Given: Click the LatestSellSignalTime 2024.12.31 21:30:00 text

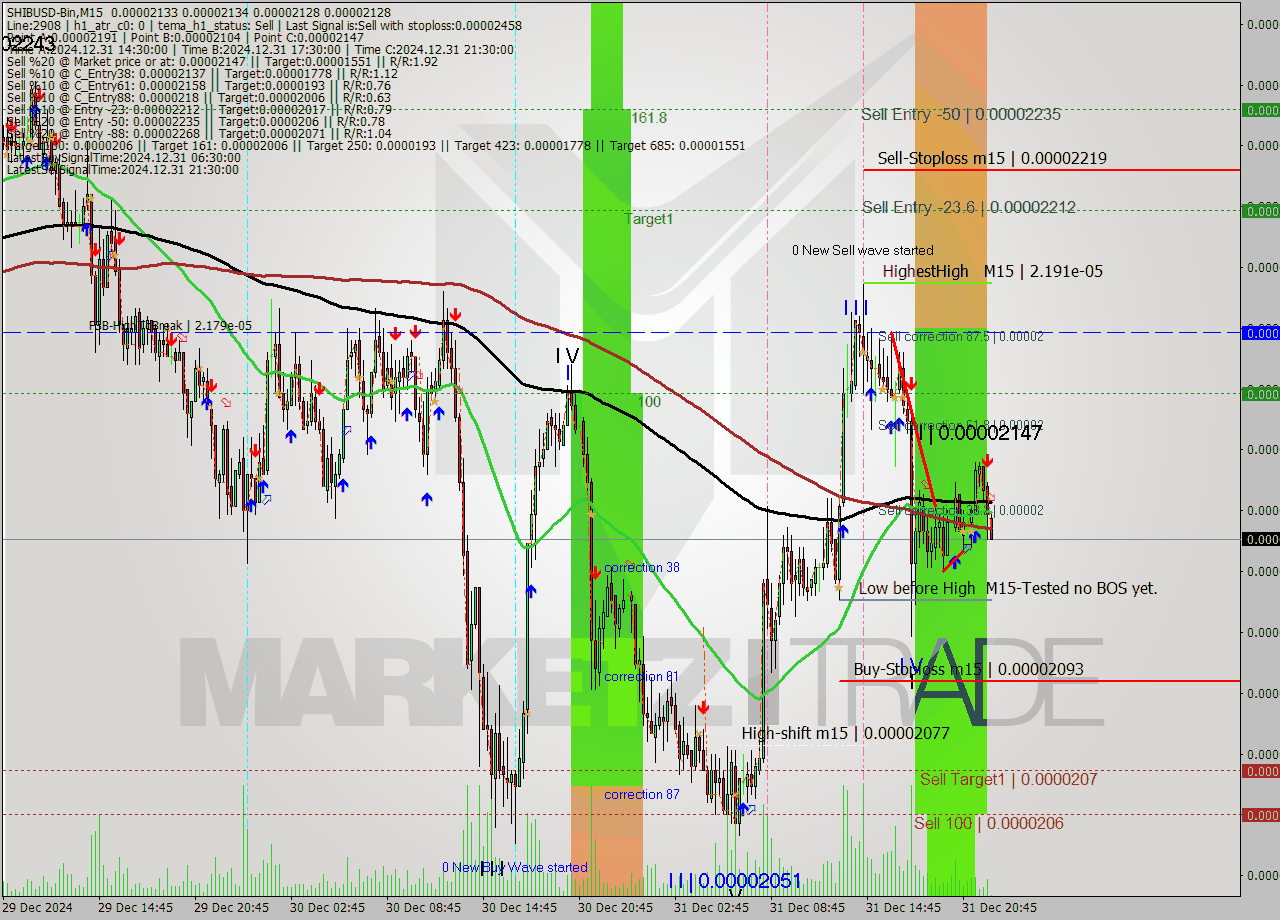Looking at the screenshot, I should (123, 170).
